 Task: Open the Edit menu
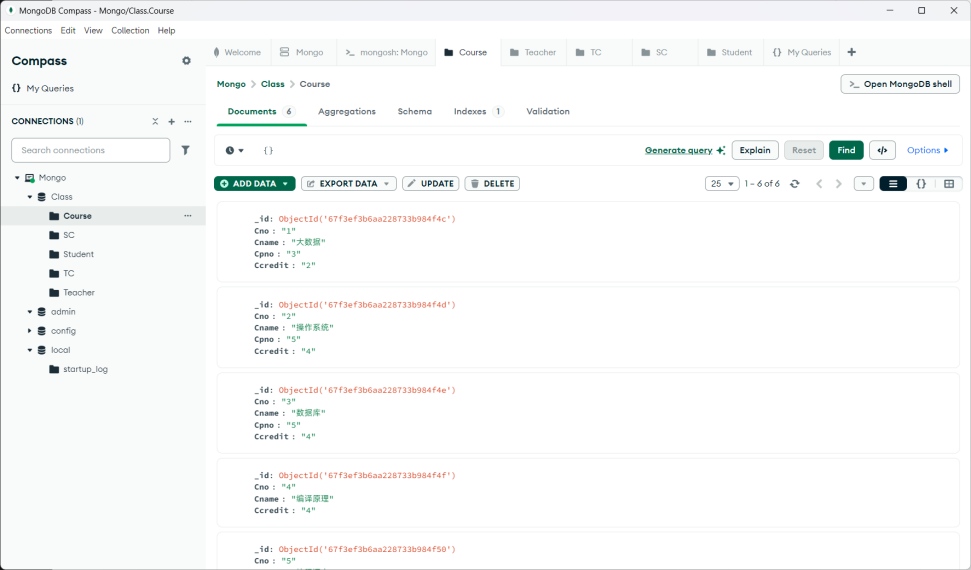tap(68, 30)
